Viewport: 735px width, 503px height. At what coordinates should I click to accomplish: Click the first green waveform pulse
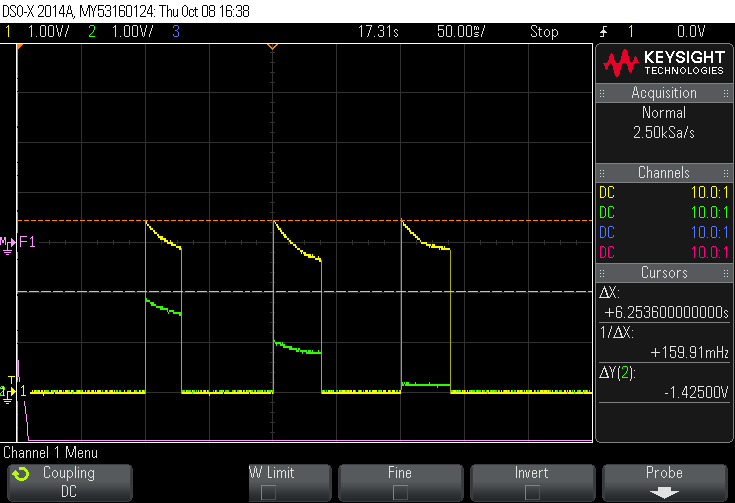(163, 308)
